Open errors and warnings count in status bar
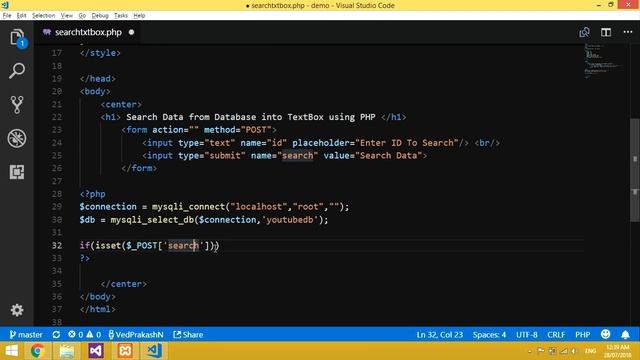The image size is (640, 360). coord(84,335)
